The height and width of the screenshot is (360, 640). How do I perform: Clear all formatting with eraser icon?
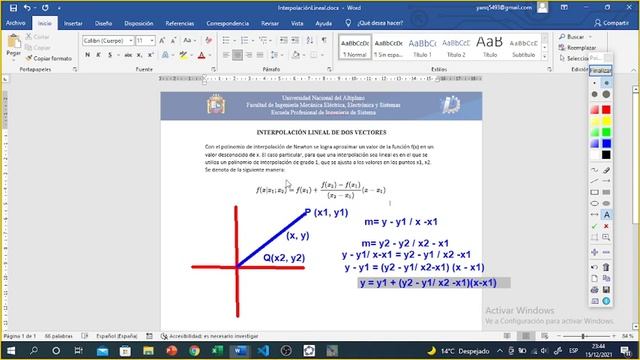click(209, 40)
